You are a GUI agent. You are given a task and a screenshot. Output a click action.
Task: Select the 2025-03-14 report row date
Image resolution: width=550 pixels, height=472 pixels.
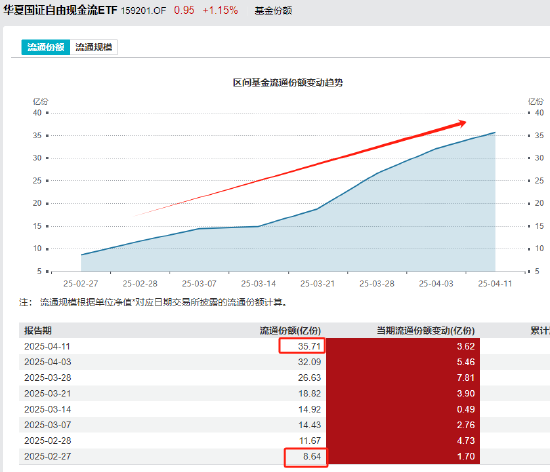tap(47, 409)
